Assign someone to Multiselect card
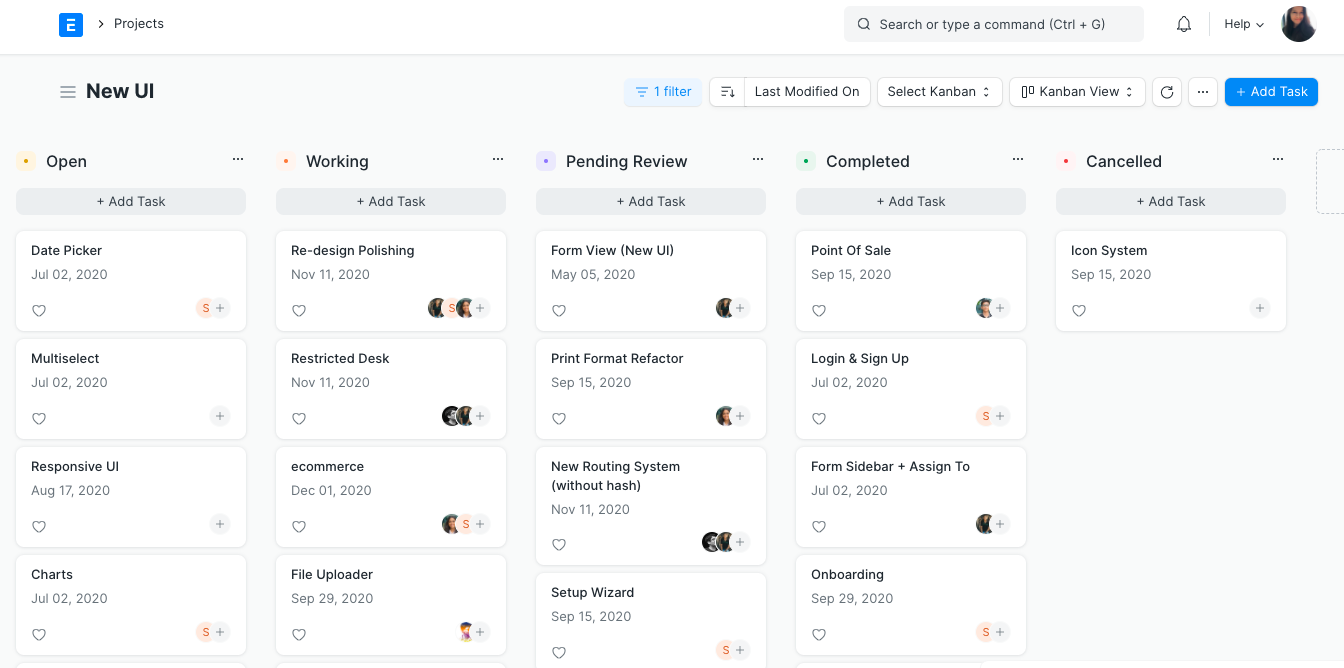 pyautogui.click(x=220, y=416)
